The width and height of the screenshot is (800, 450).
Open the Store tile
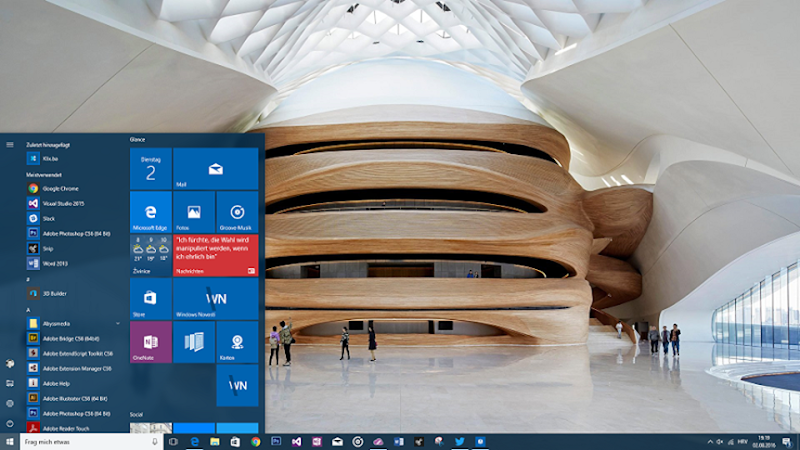pyautogui.click(x=151, y=298)
